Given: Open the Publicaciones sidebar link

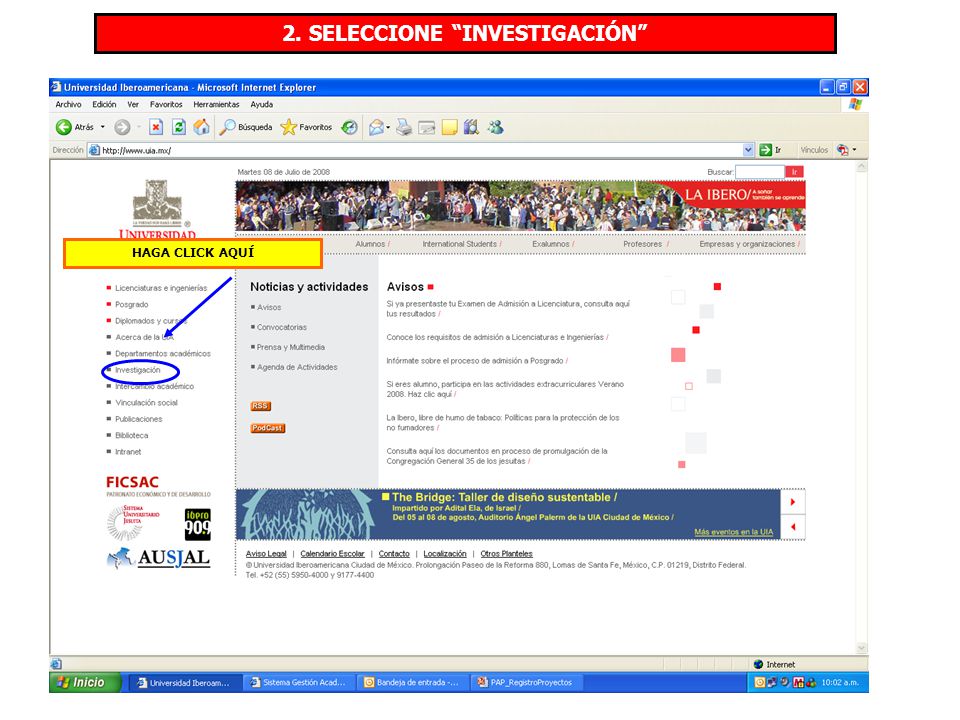Looking at the screenshot, I should tap(139, 419).
